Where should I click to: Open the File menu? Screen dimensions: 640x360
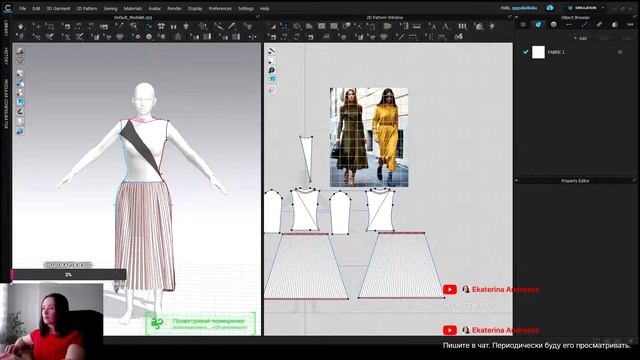click(22, 8)
